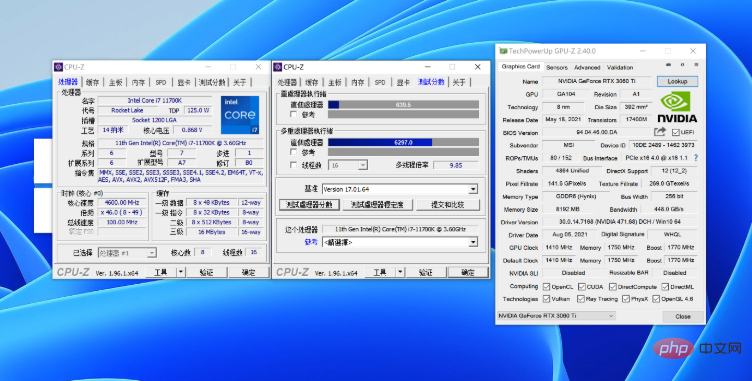
Task: Open the 处理器 #1 selection dropdown
Action: coord(152,252)
